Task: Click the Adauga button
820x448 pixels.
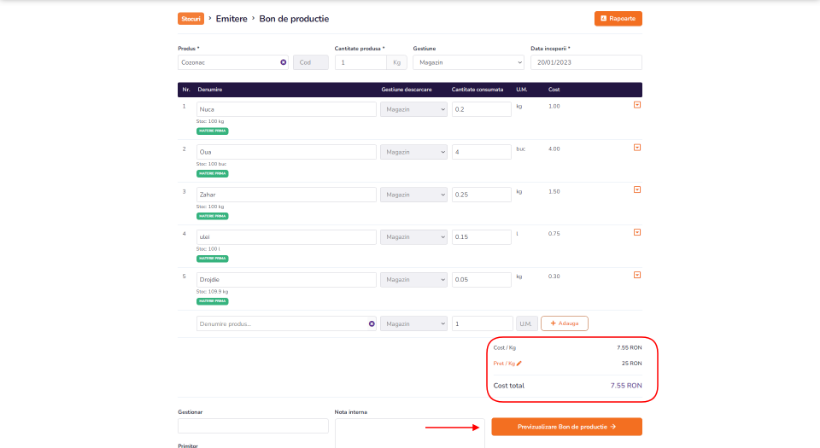Action: [x=564, y=323]
